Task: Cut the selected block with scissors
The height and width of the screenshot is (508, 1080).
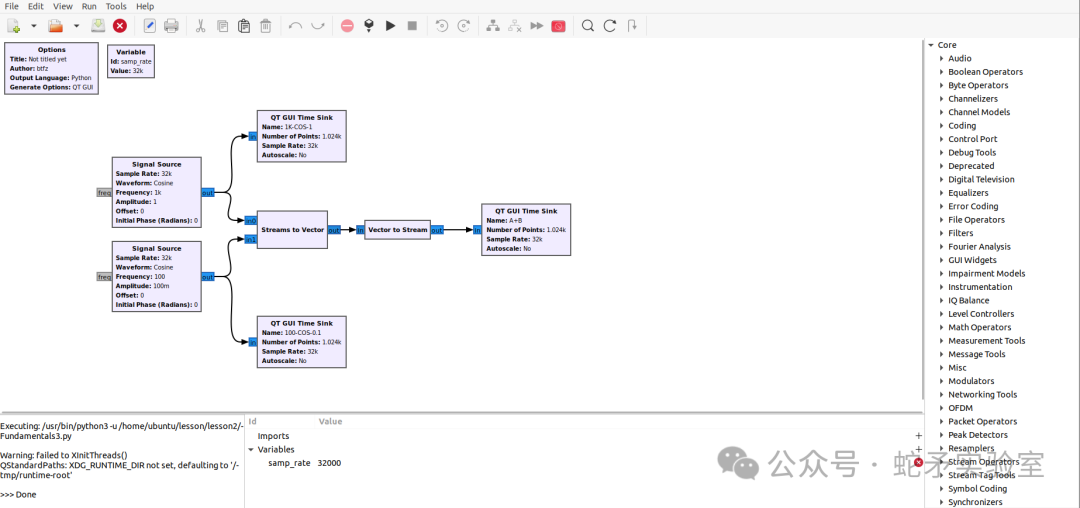Action: point(200,26)
